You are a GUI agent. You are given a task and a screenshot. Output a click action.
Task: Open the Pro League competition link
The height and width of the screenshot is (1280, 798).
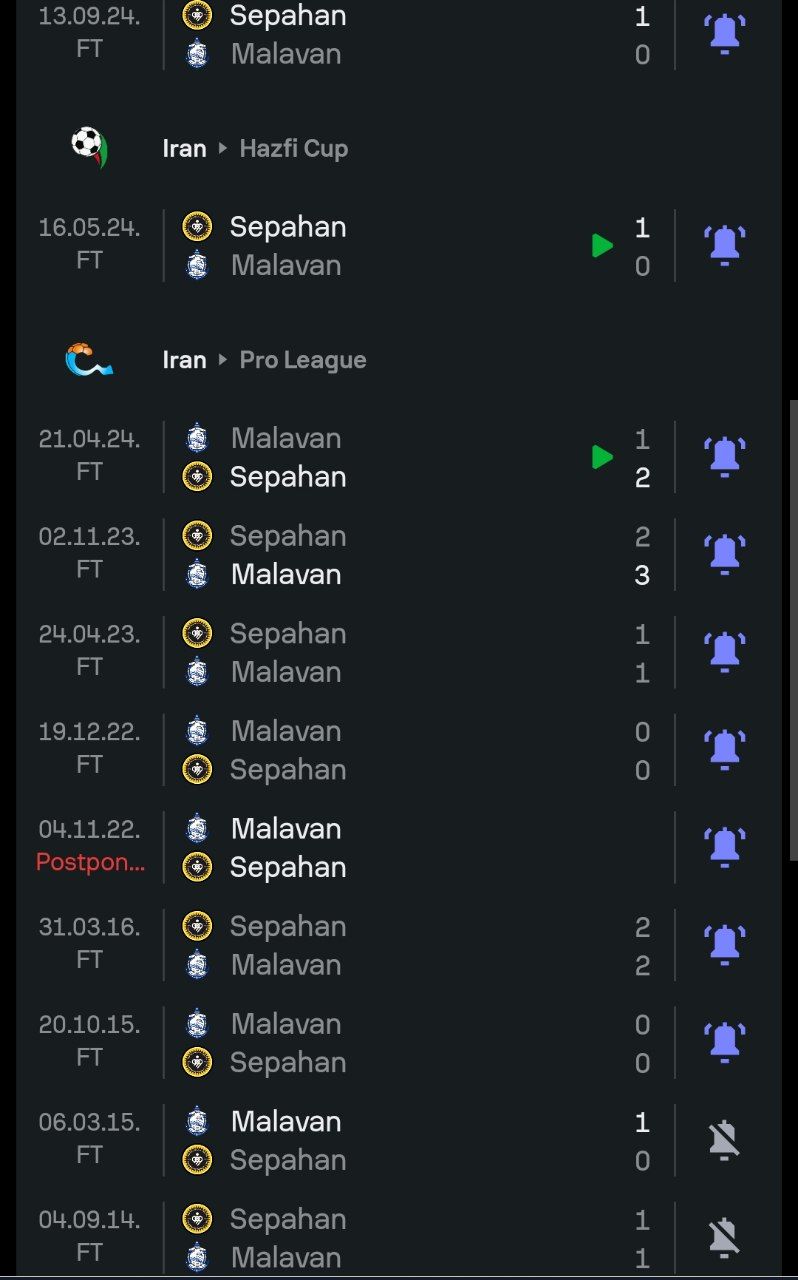[303, 360]
